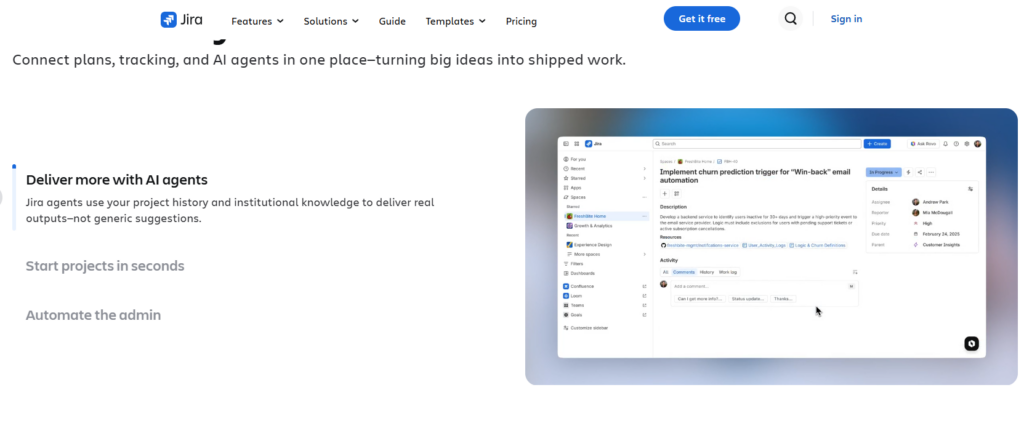1024x425 pixels.
Task: Click the Get it free button
Action: [x=701, y=19]
